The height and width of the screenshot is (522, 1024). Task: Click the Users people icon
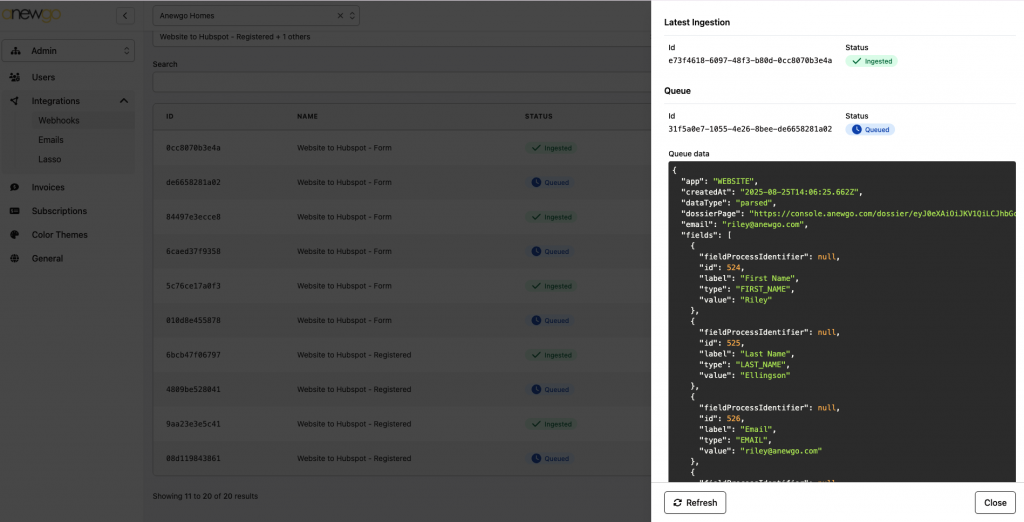(x=14, y=77)
